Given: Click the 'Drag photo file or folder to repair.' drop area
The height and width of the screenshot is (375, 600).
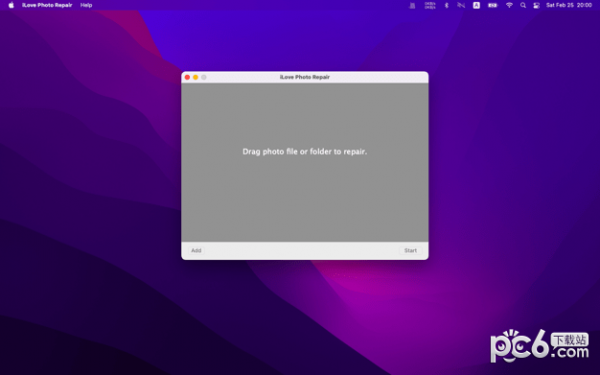Looking at the screenshot, I should pos(305,162).
